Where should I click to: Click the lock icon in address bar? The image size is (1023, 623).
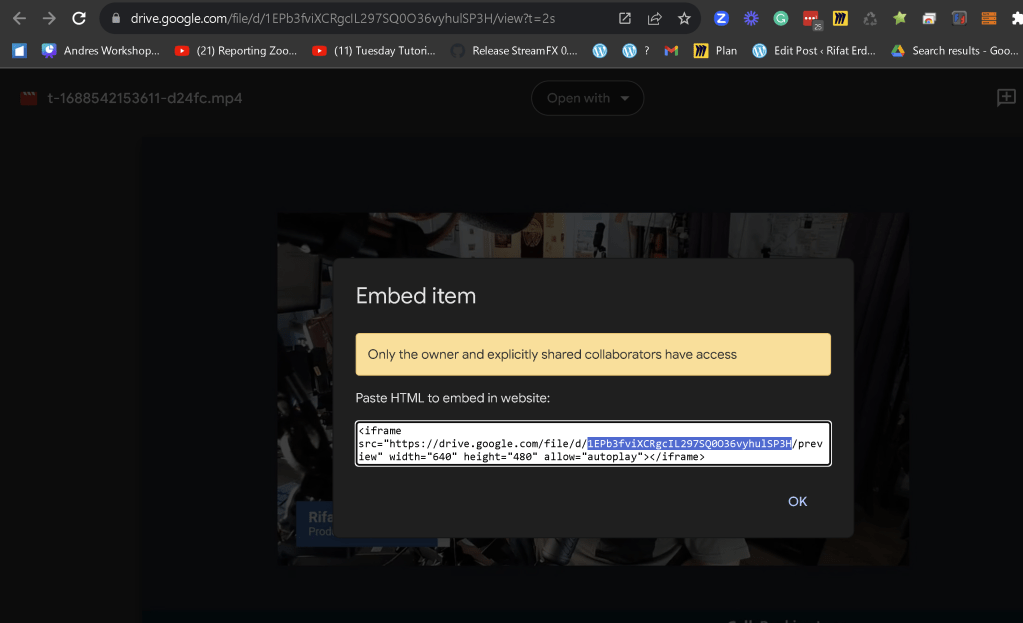116,18
